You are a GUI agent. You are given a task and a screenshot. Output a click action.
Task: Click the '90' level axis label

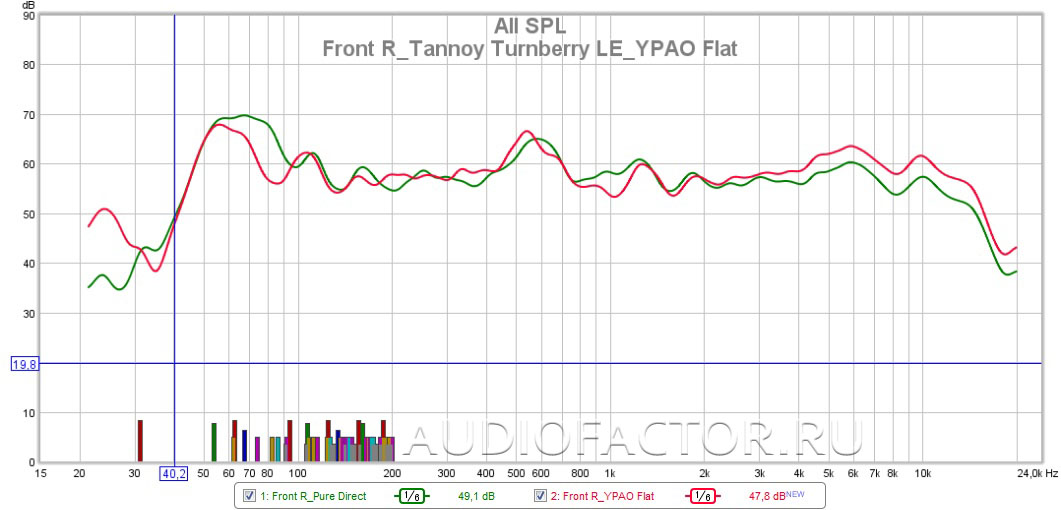[28, 16]
